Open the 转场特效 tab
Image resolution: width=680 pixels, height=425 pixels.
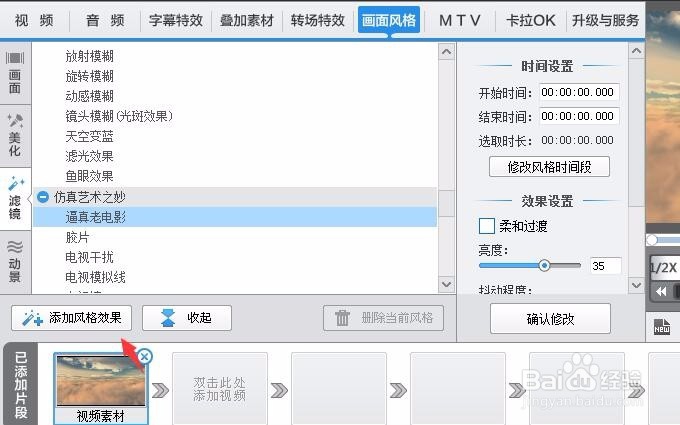(318, 20)
